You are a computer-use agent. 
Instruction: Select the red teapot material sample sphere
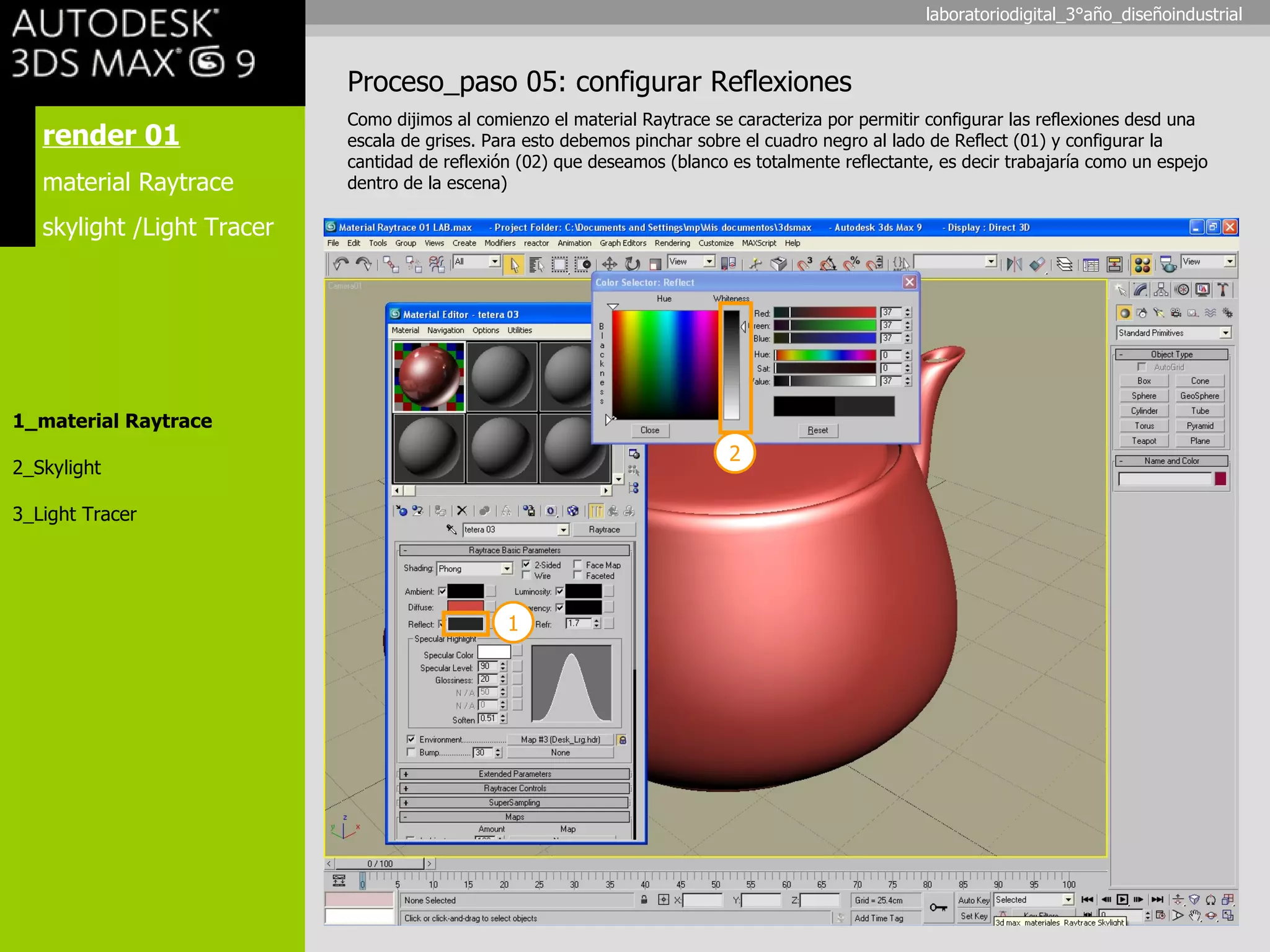tap(429, 377)
